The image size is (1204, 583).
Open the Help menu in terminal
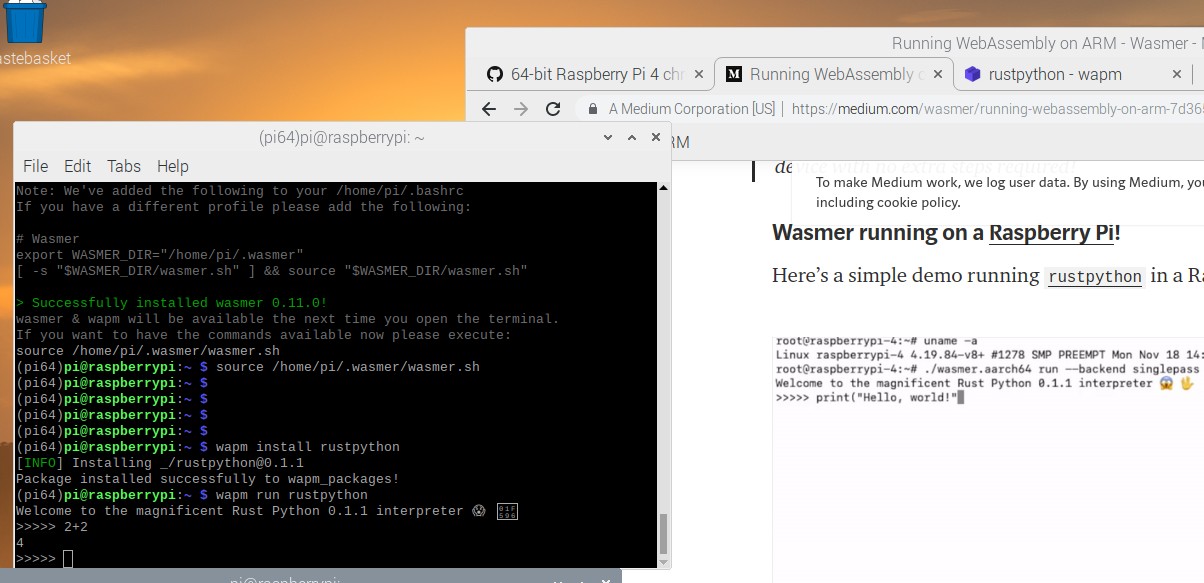[x=173, y=166]
